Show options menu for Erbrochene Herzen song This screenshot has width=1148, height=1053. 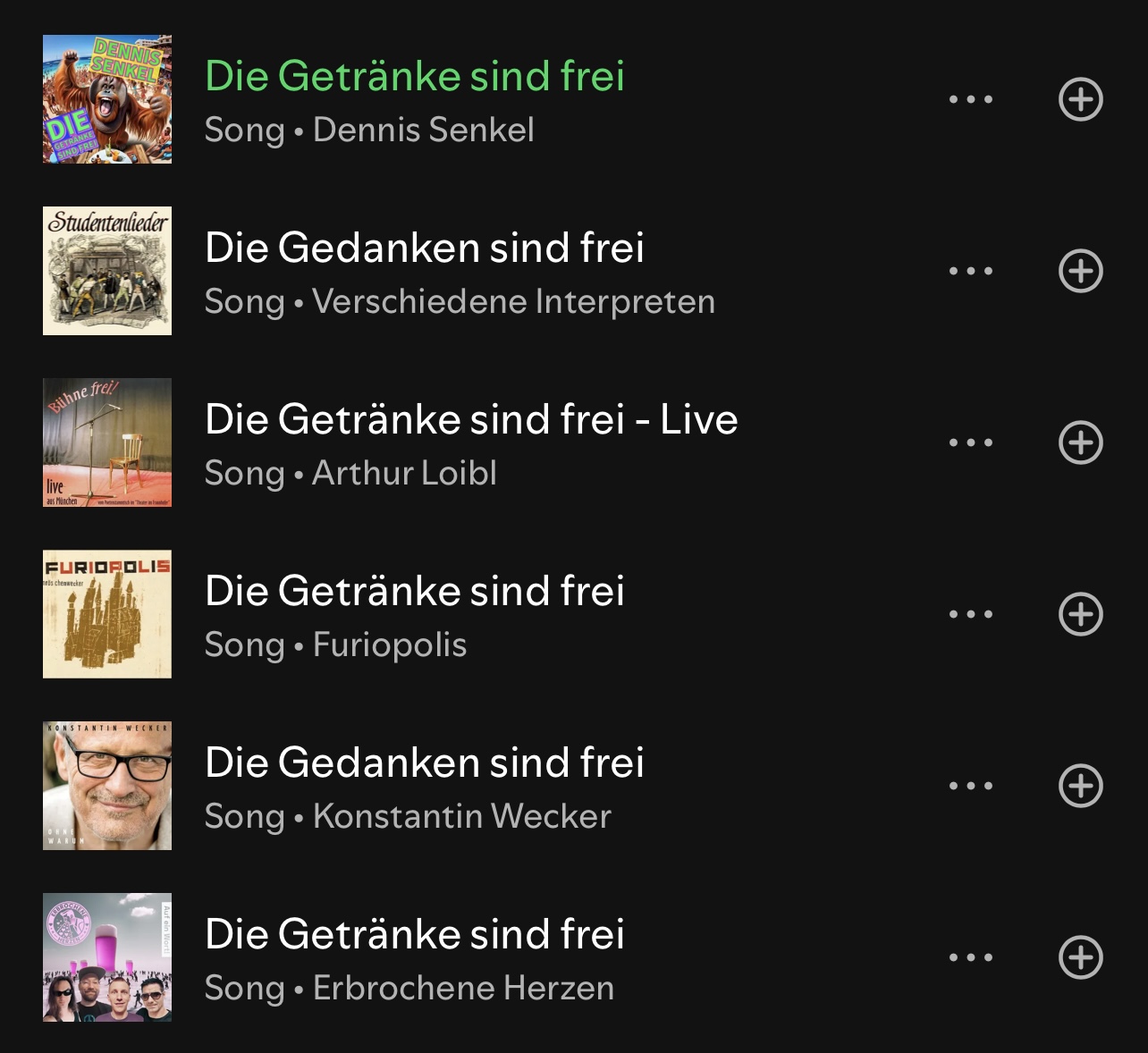point(971,957)
